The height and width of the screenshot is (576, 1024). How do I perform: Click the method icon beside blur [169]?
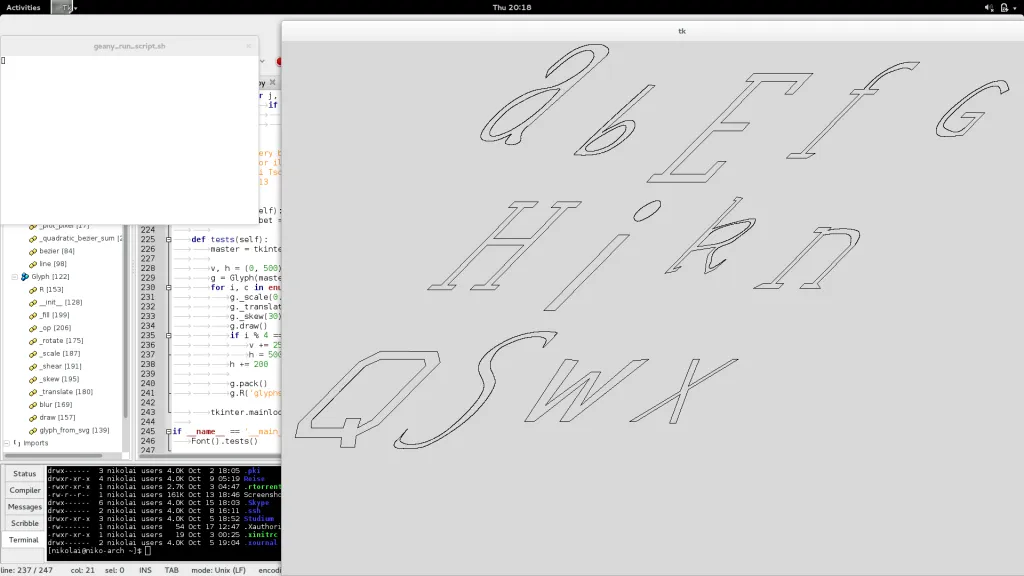tap(33, 405)
